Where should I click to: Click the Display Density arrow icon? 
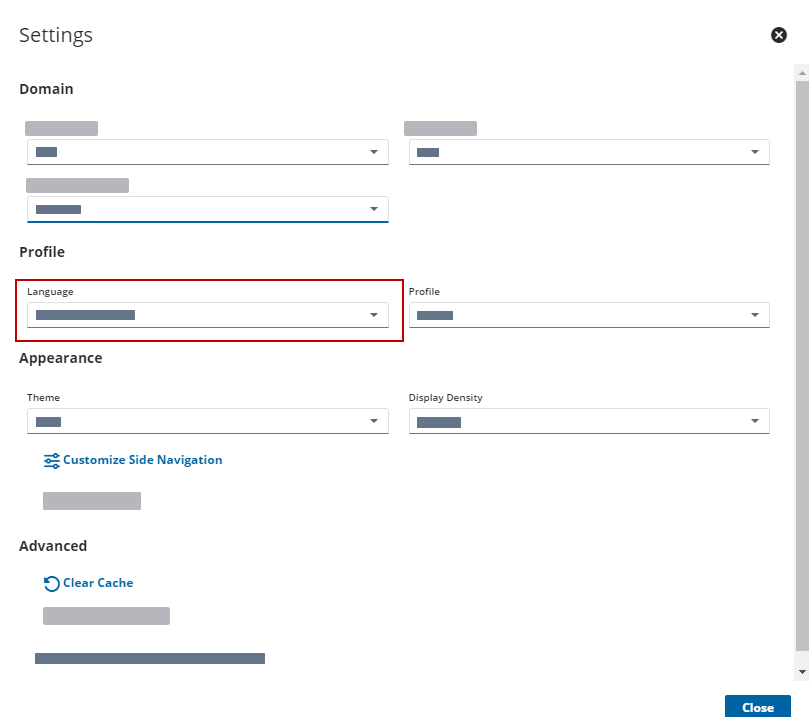[754, 421]
